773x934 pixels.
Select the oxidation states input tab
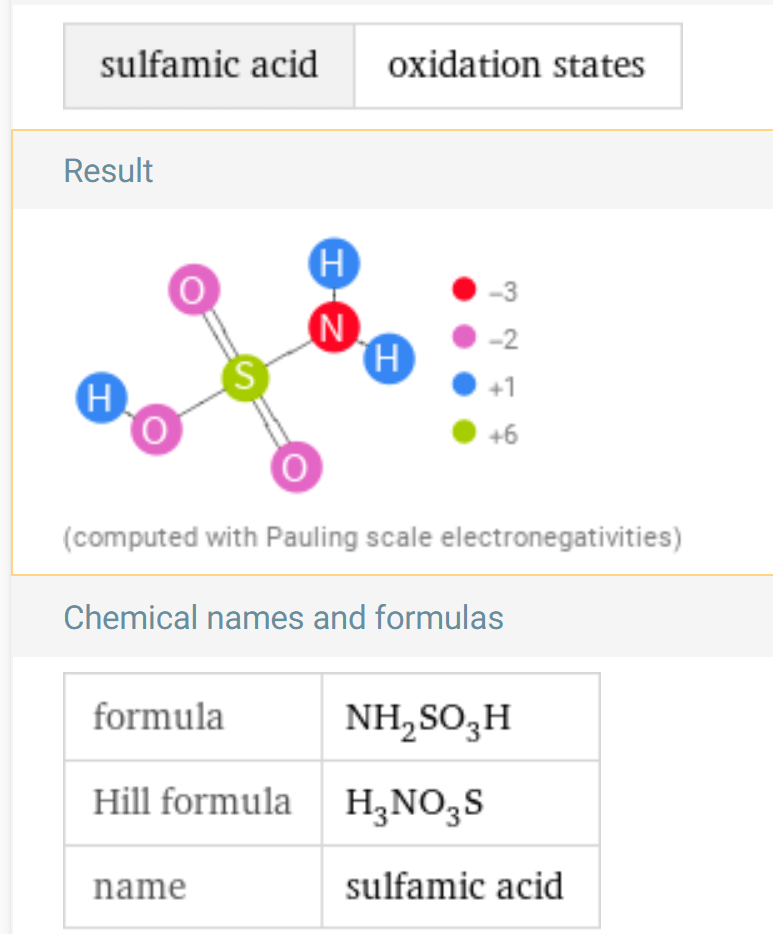click(x=518, y=66)
